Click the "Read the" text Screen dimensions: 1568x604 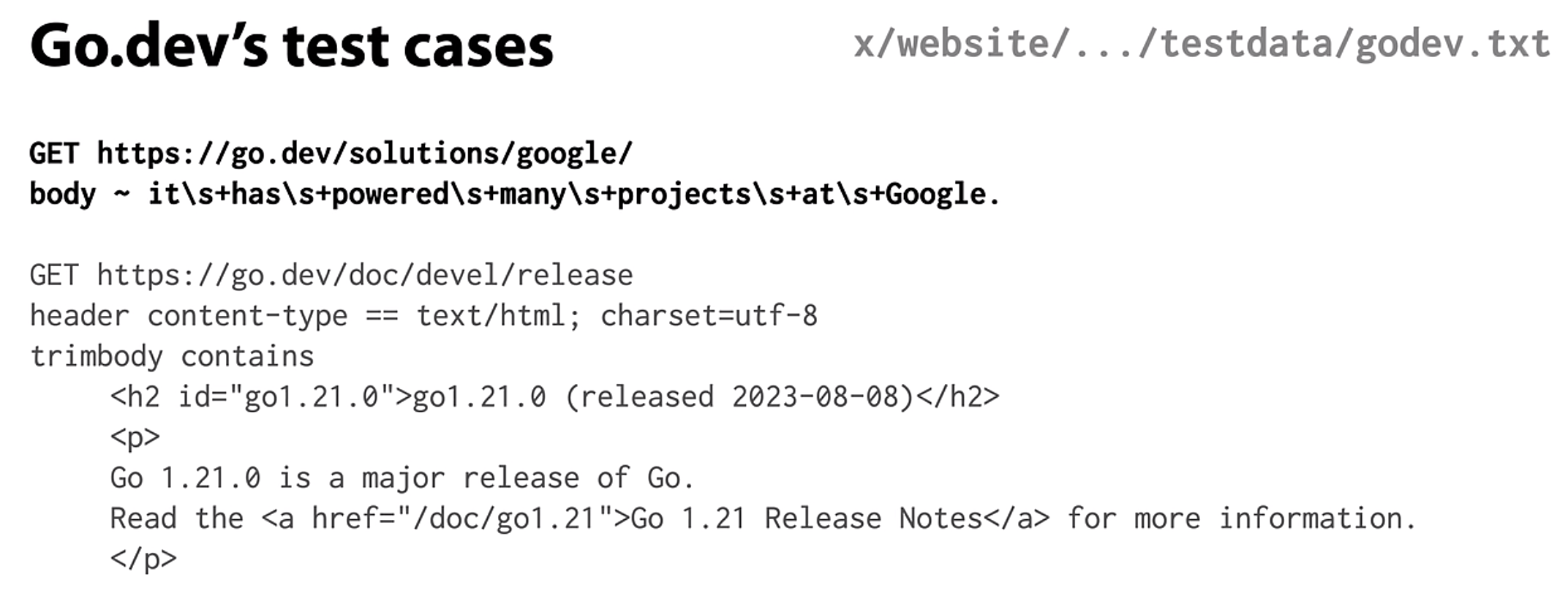pos(176,518)
